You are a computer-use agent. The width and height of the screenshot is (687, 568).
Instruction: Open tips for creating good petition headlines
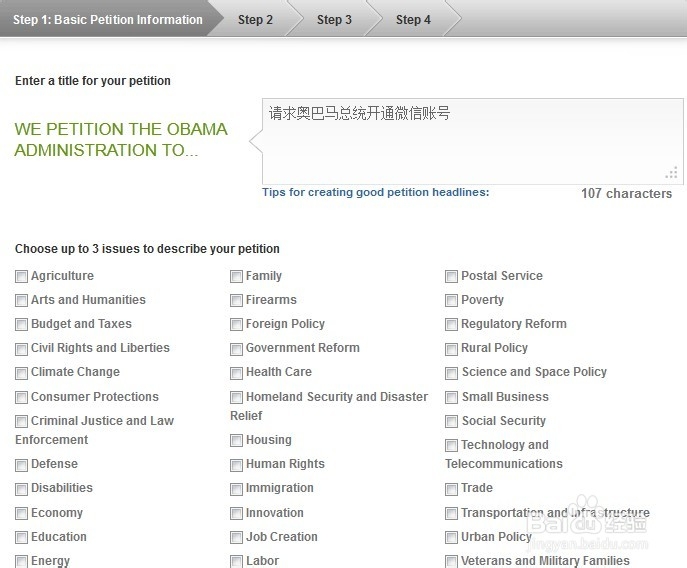pos(375,192)
